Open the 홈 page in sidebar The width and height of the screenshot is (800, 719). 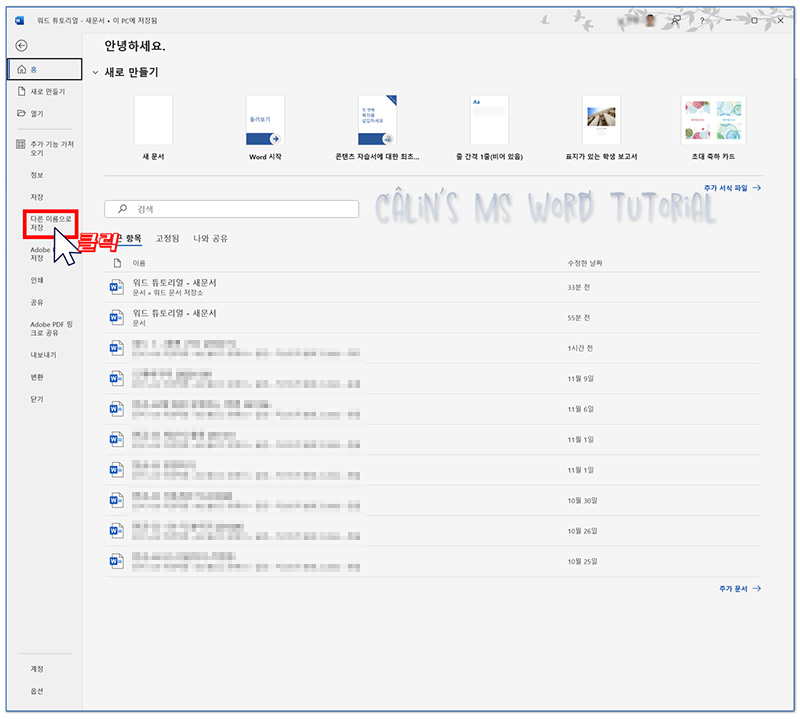point(44,69)
